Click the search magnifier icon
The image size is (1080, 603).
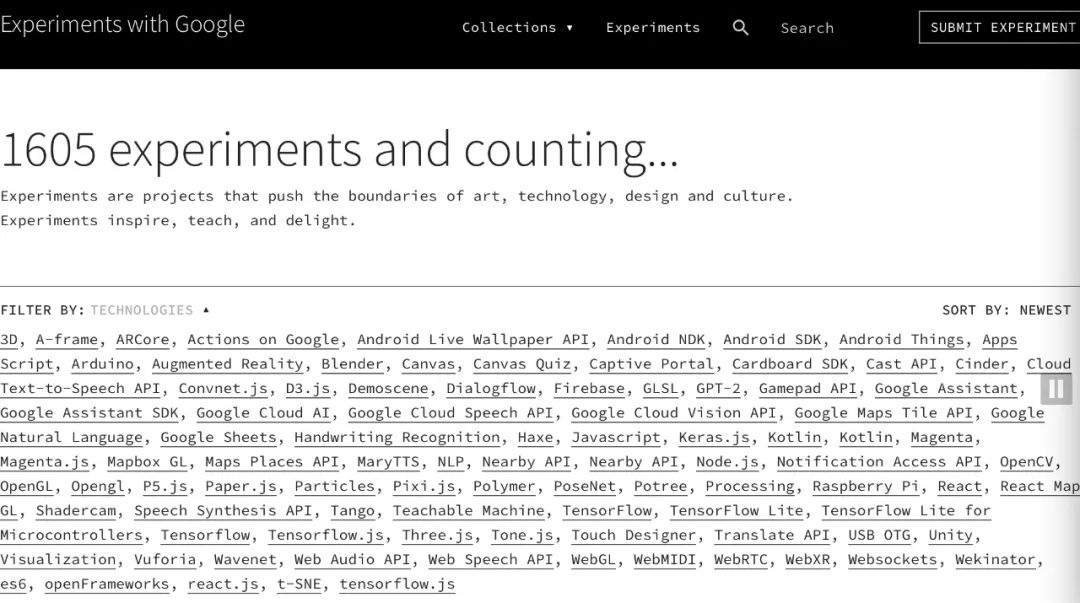pos(740,28)
